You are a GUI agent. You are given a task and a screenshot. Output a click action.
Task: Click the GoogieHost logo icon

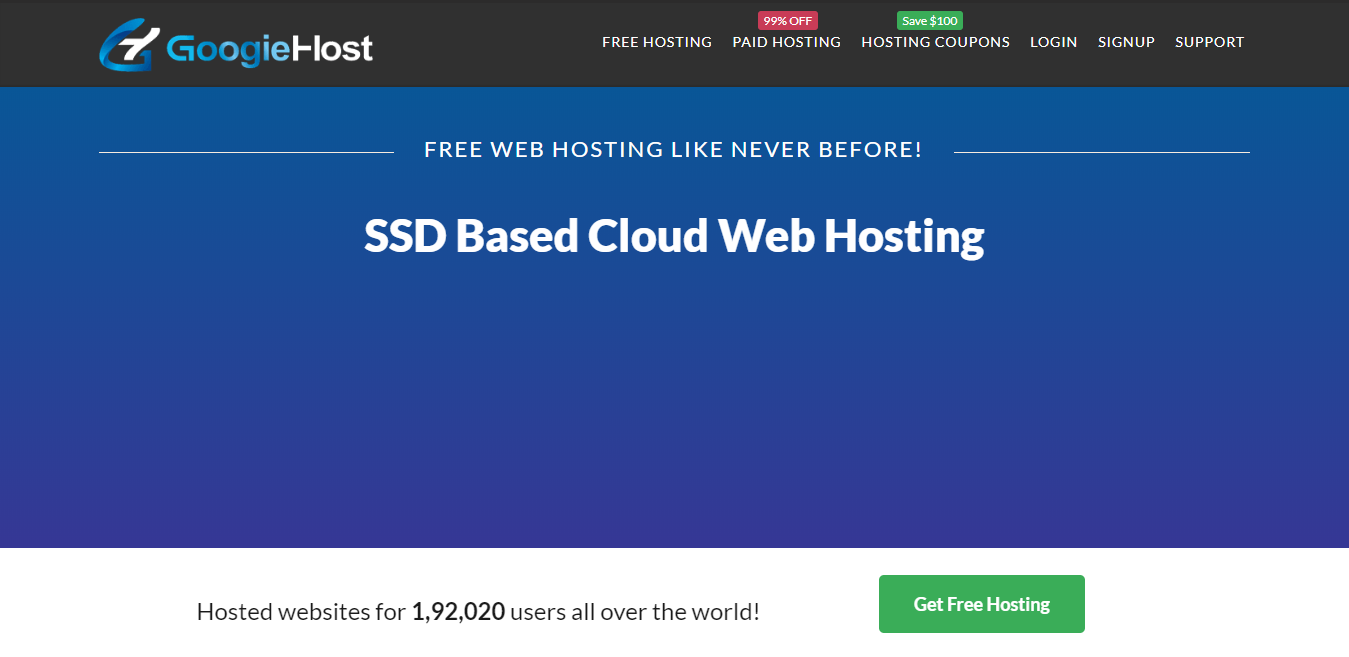[x=128, y=44]
